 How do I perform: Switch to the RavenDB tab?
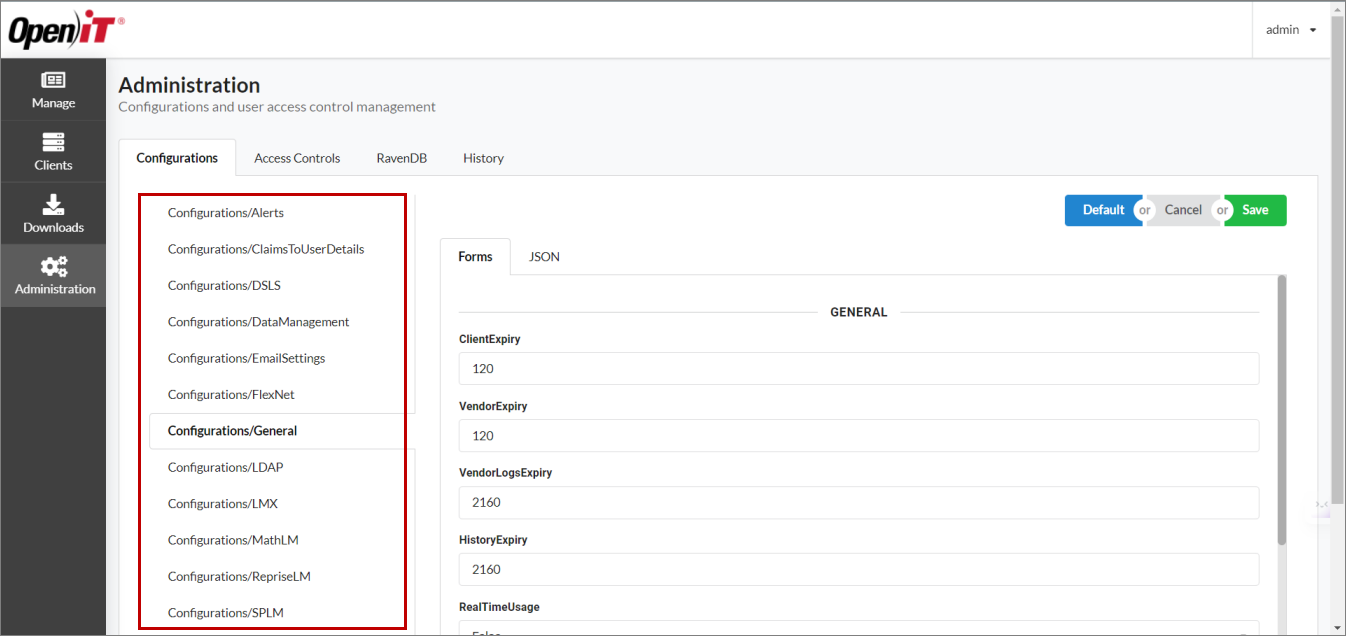point(402,158)
